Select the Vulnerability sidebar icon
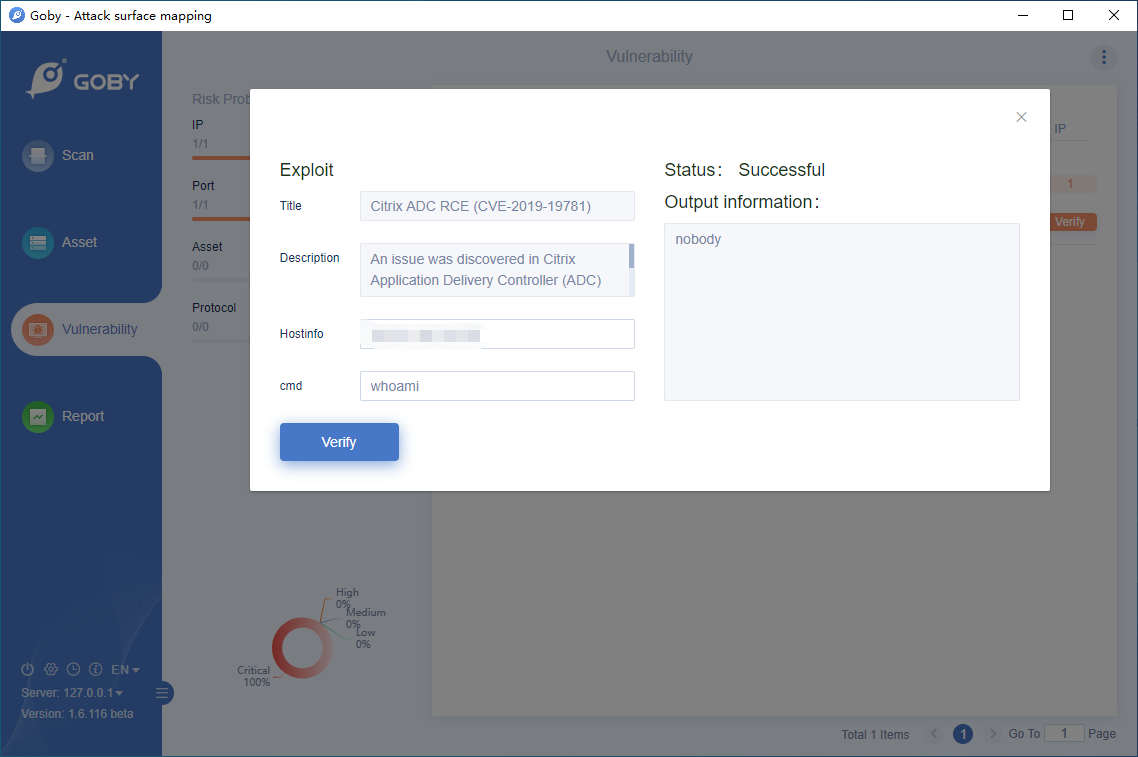This screenshot has height=757, width=1138. click(x=38, y=330)
